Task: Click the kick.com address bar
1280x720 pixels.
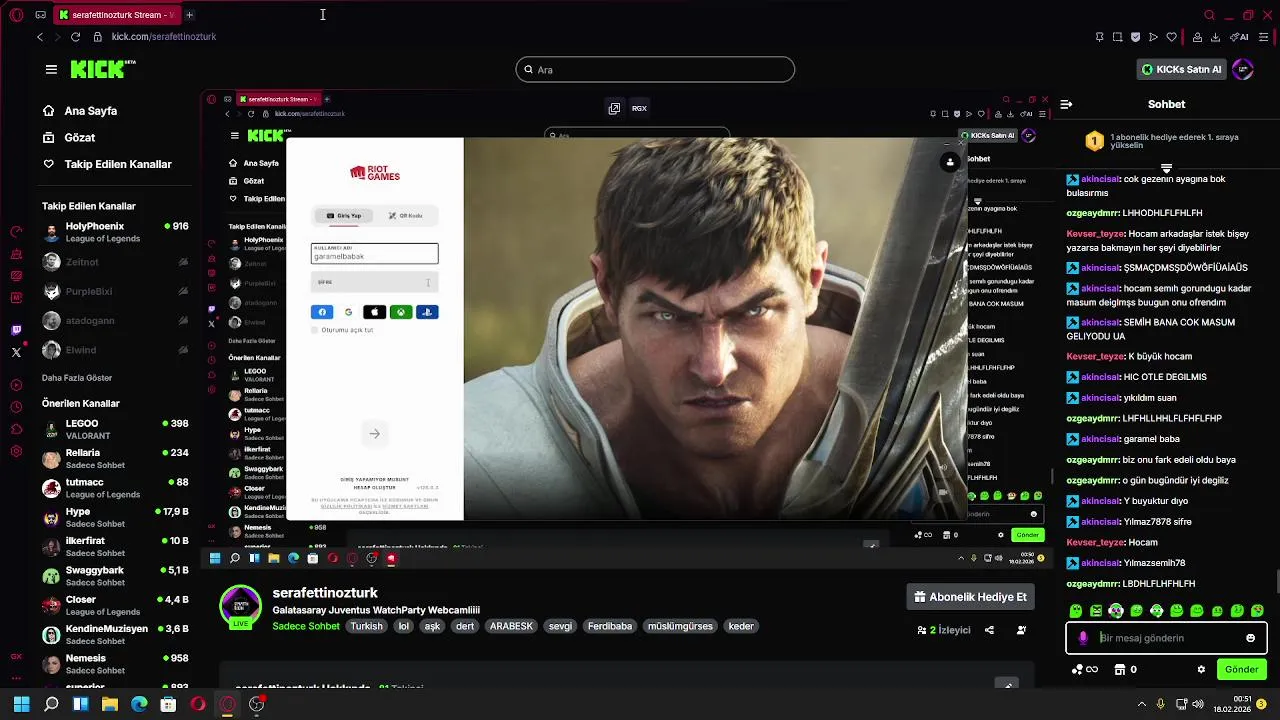Action: pos(163,37)
